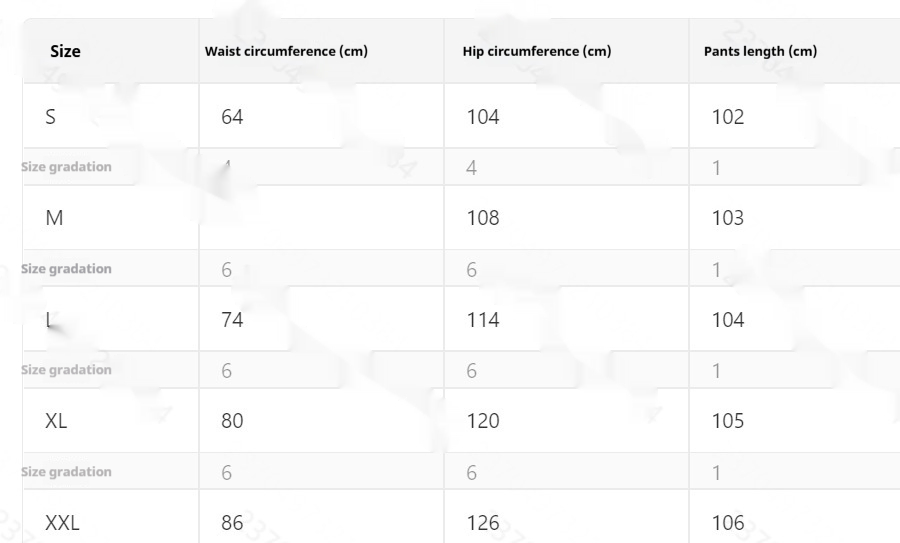Select pants length value 103
The width and height of the screenshot is (900, 543).
(728, 219)
